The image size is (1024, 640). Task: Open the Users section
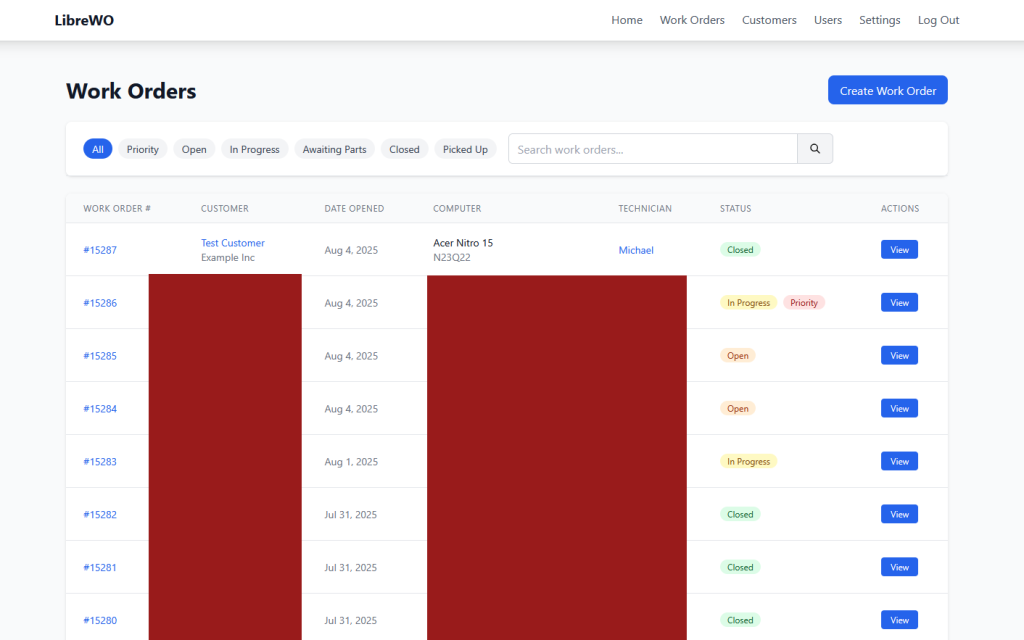[x=828, y=19]
